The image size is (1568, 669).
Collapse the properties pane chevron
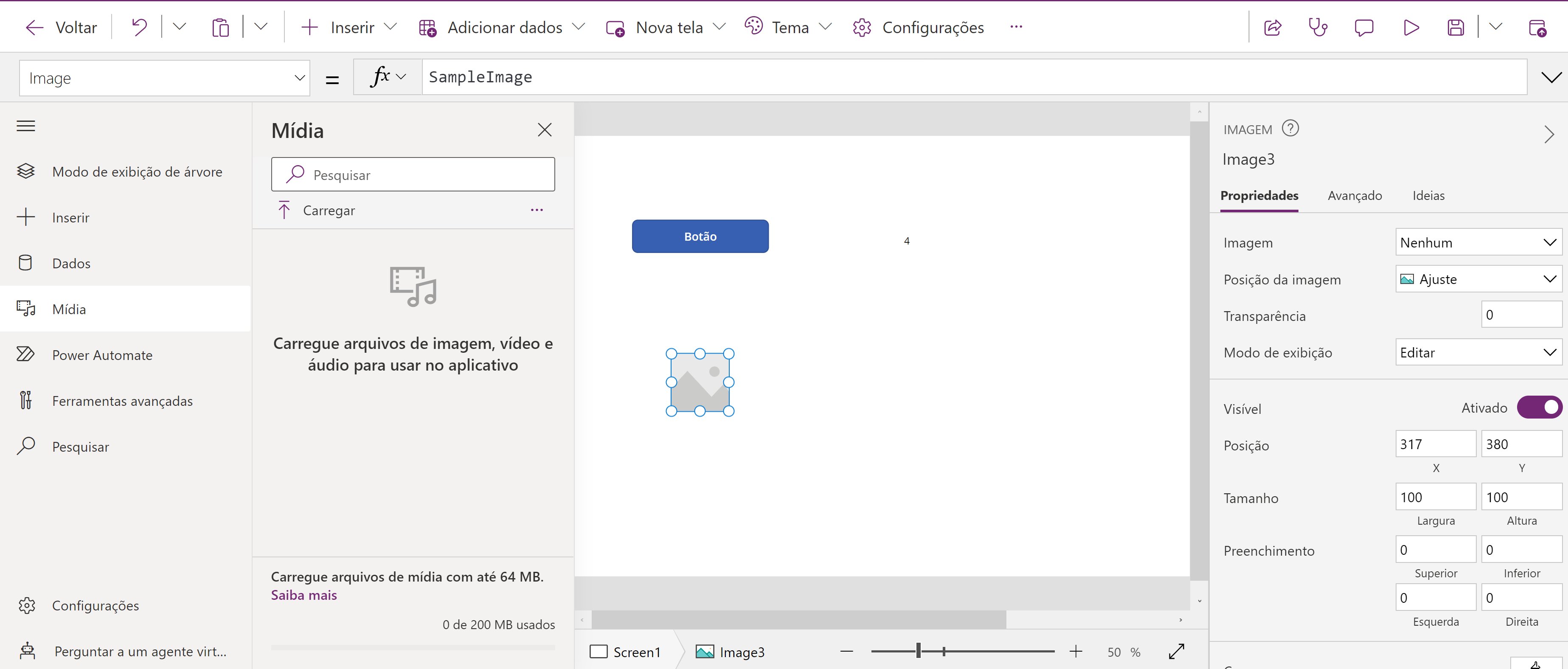coord(1548,134)
